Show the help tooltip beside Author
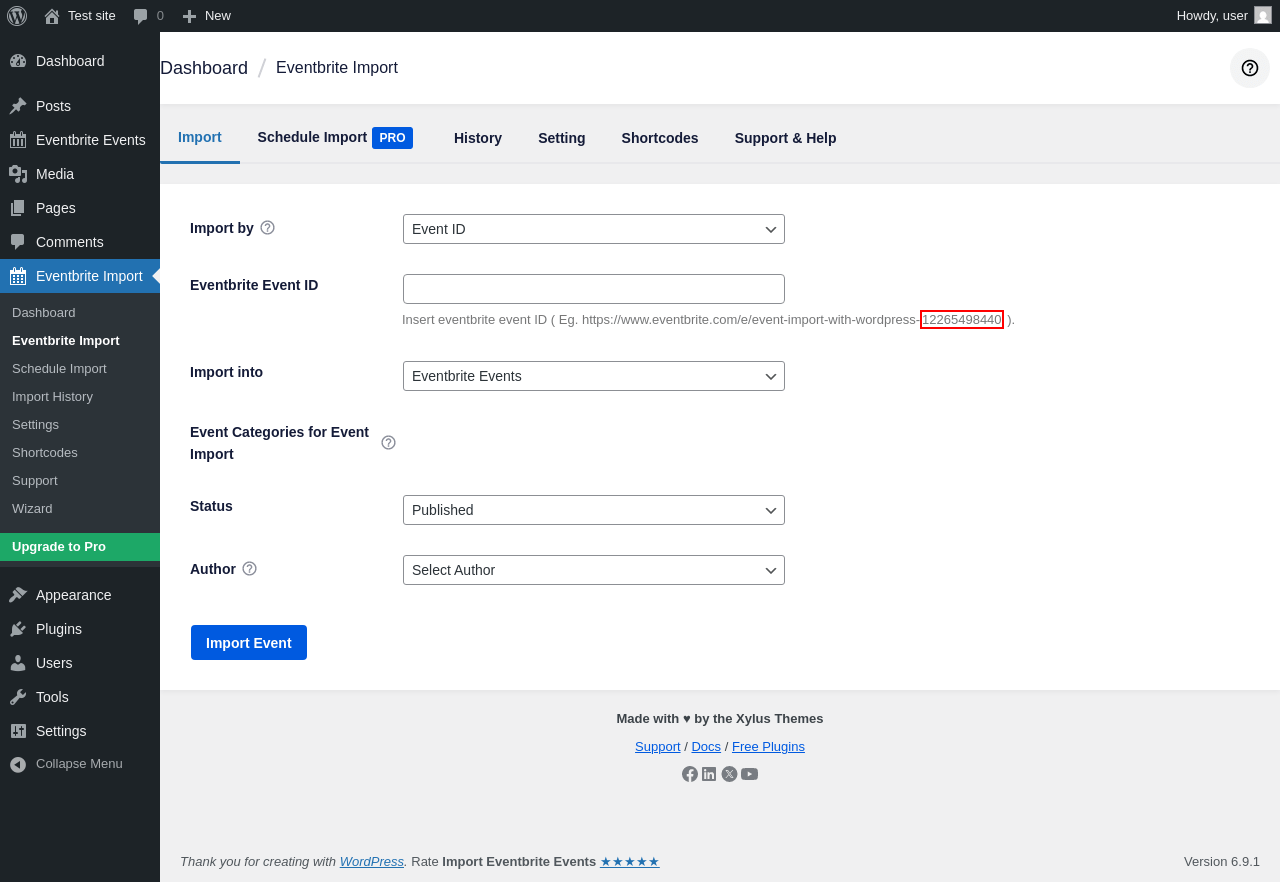This screenshot has width=1280, height=882. click(x=249, y=568)
